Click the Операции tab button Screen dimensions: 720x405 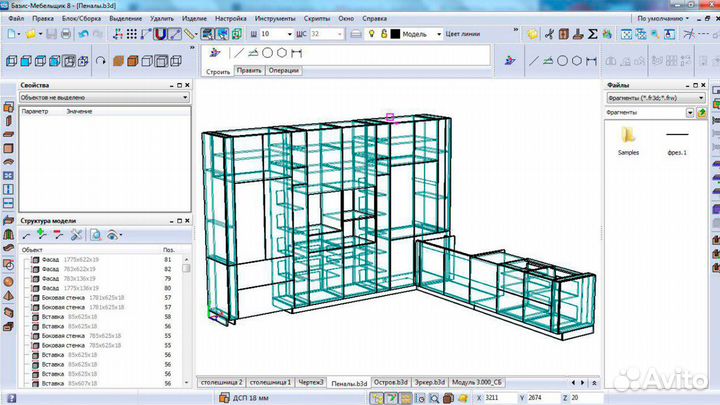point(284,72)
